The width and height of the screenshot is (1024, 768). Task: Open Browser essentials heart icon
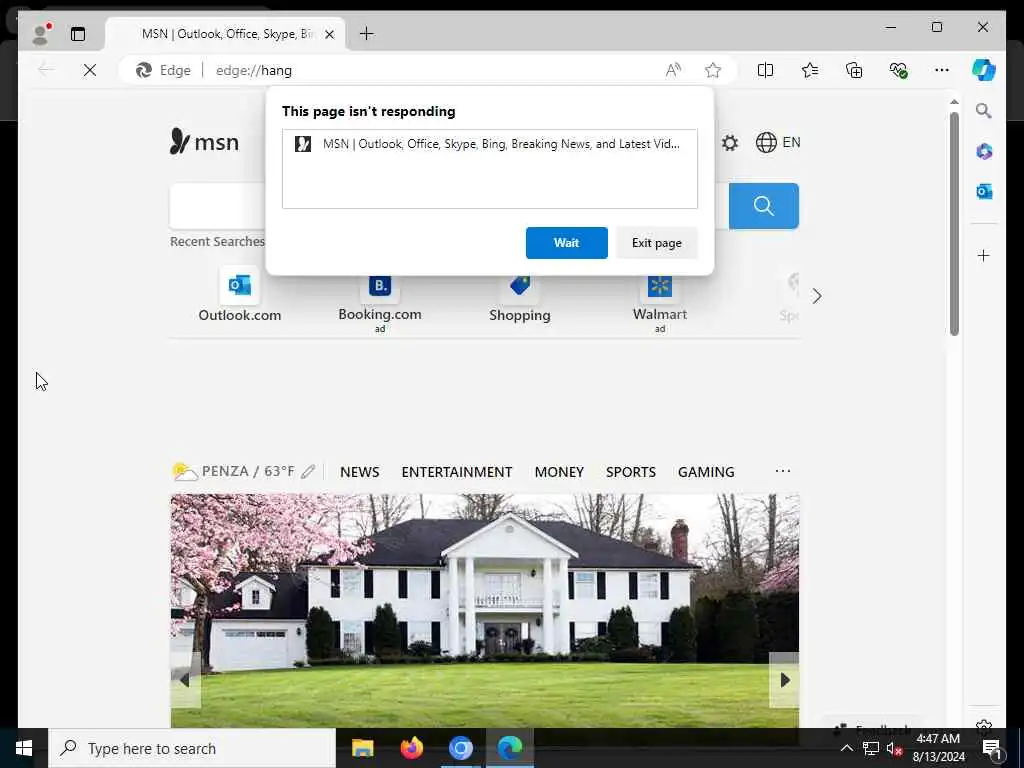point(899,70)
